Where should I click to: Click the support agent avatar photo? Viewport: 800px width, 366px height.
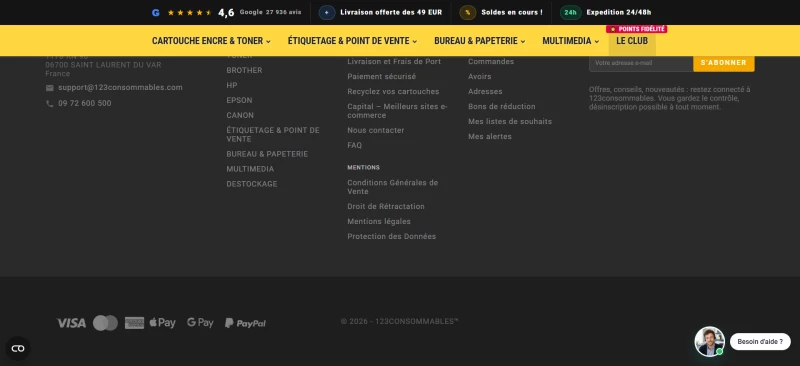click(x=709, y=341)
